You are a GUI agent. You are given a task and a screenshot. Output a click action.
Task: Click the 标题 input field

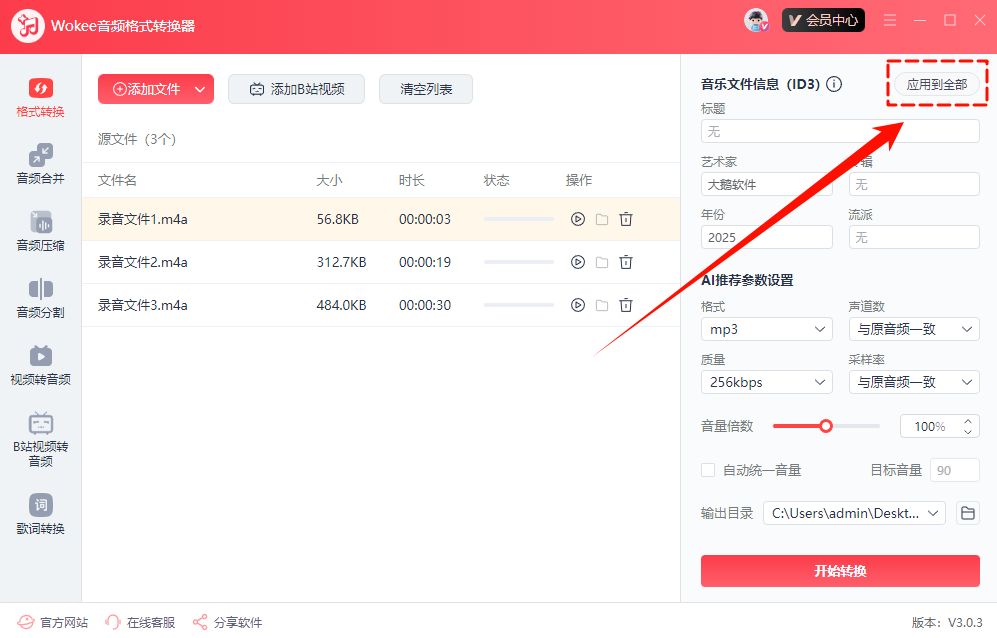click(x=840, y=131)
